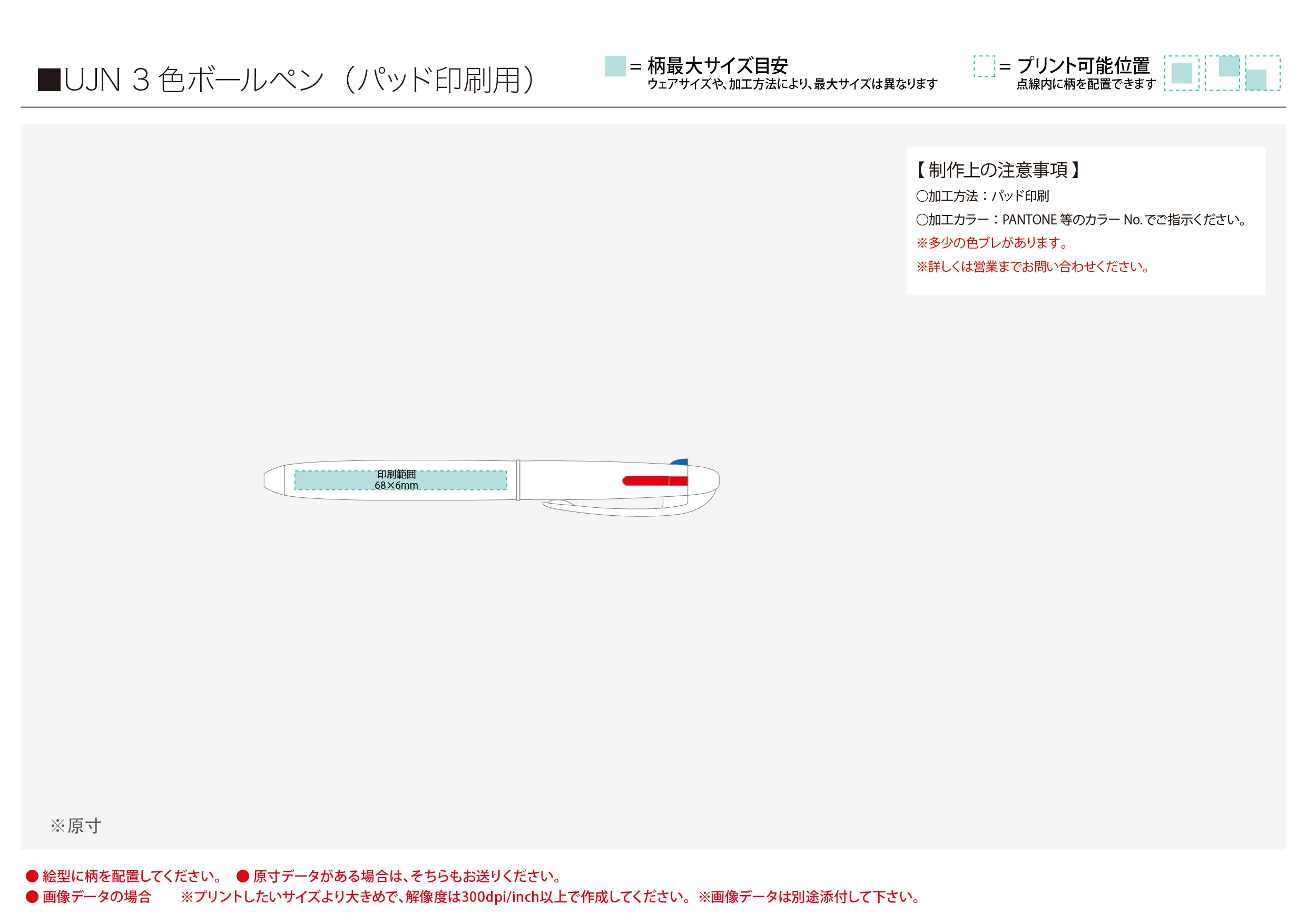Click the solid teal swatch beside 柄最大サイズ目安
This screenshot has height=924, width=1307.
[x=615, y=66]
